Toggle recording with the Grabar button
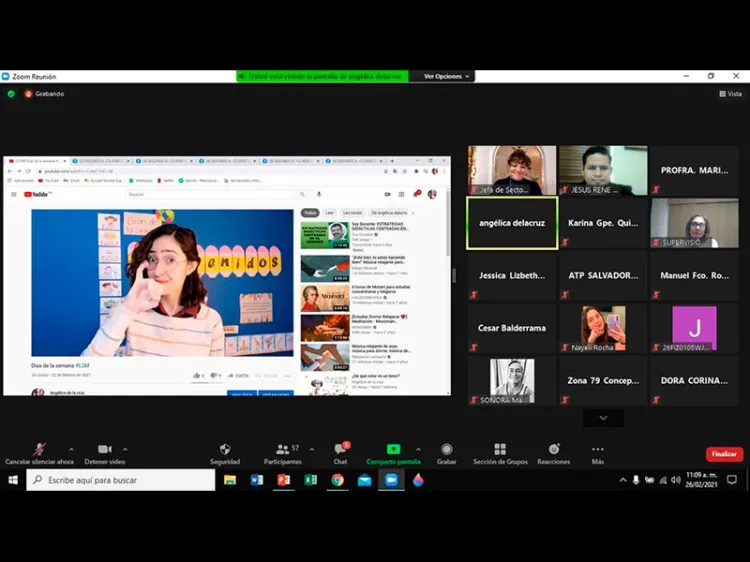Viewport: 750px width, 562px height. point(446,452)
